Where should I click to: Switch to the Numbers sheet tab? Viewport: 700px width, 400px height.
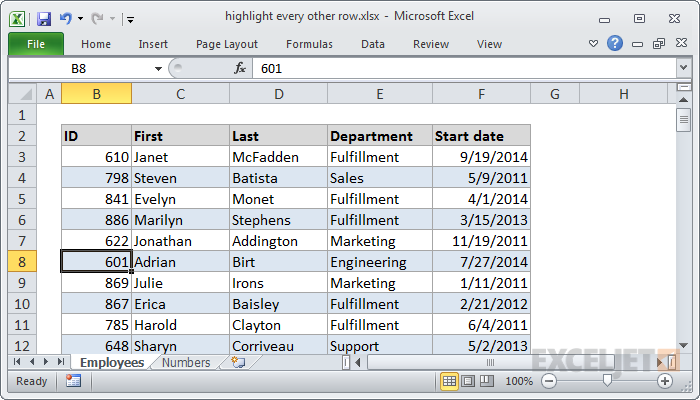(186, 362)
